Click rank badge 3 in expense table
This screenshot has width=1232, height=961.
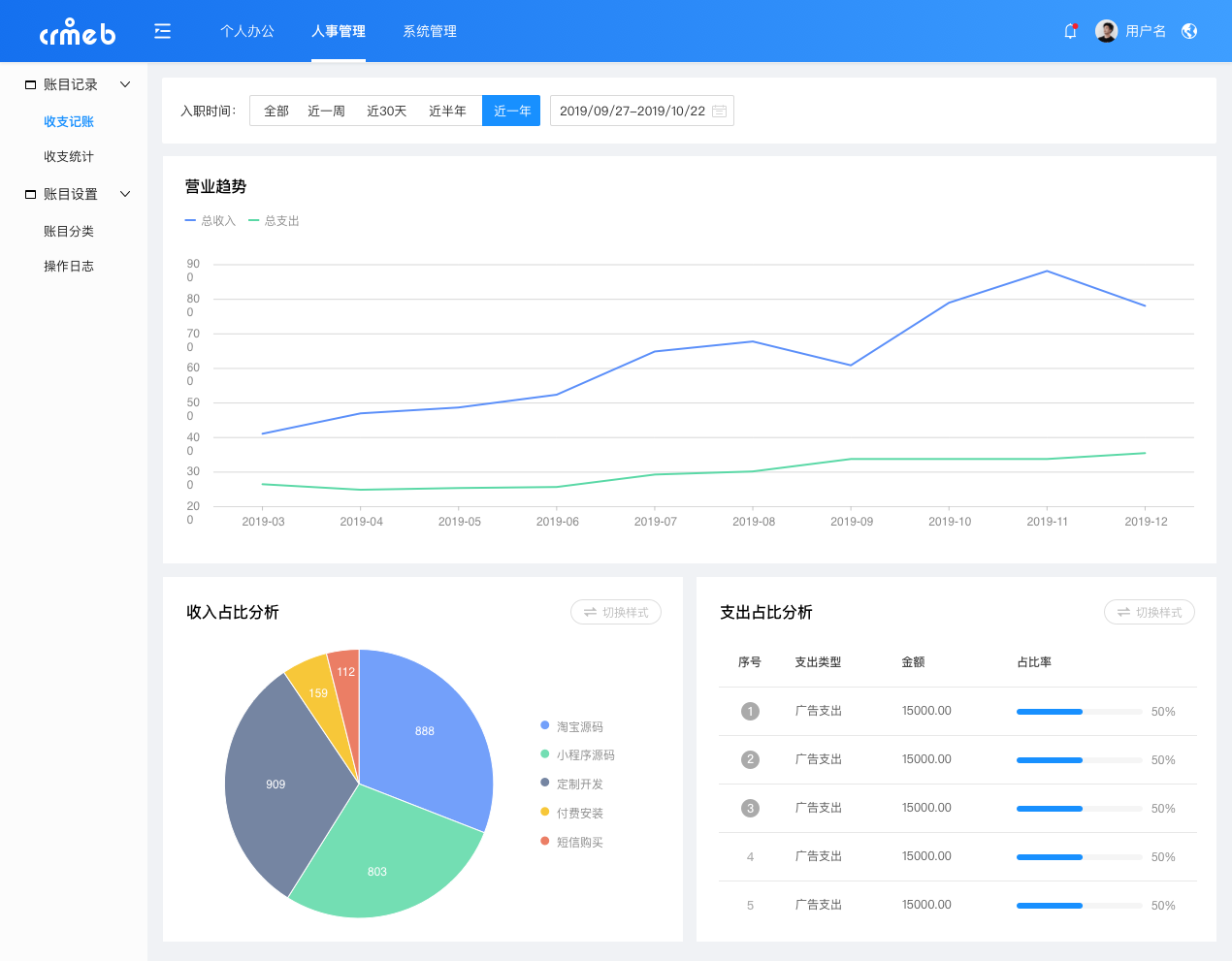pos(750,809)
